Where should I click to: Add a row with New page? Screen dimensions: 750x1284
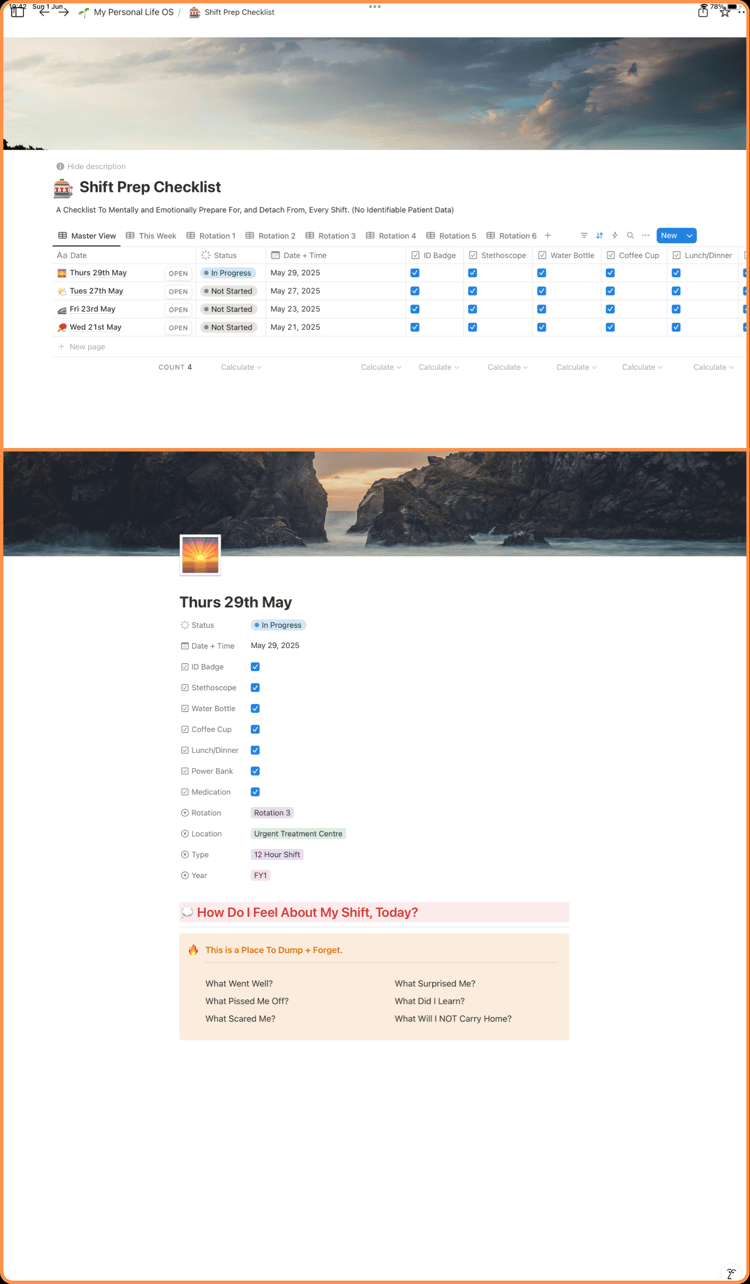pos(81,347)
